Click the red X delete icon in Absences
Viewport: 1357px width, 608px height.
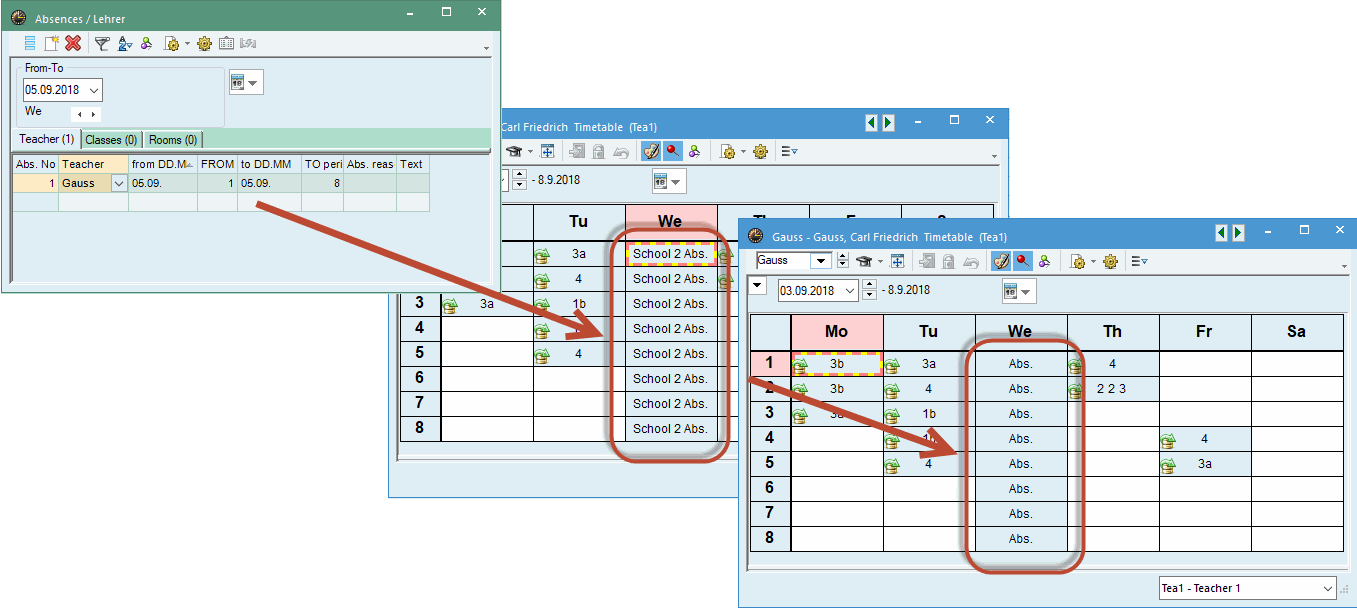(73, 43)
